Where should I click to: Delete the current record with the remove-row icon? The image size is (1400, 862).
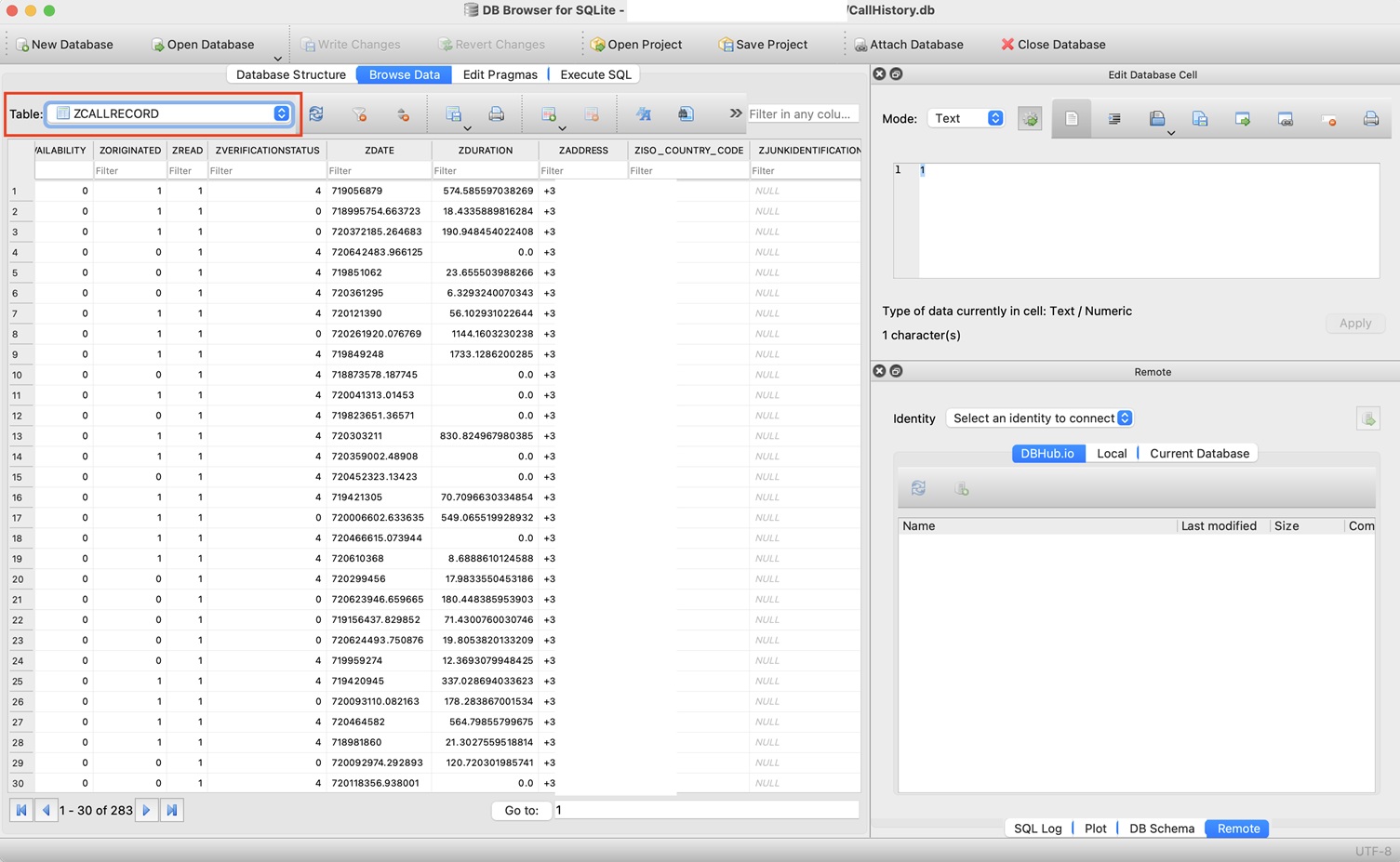592,113
